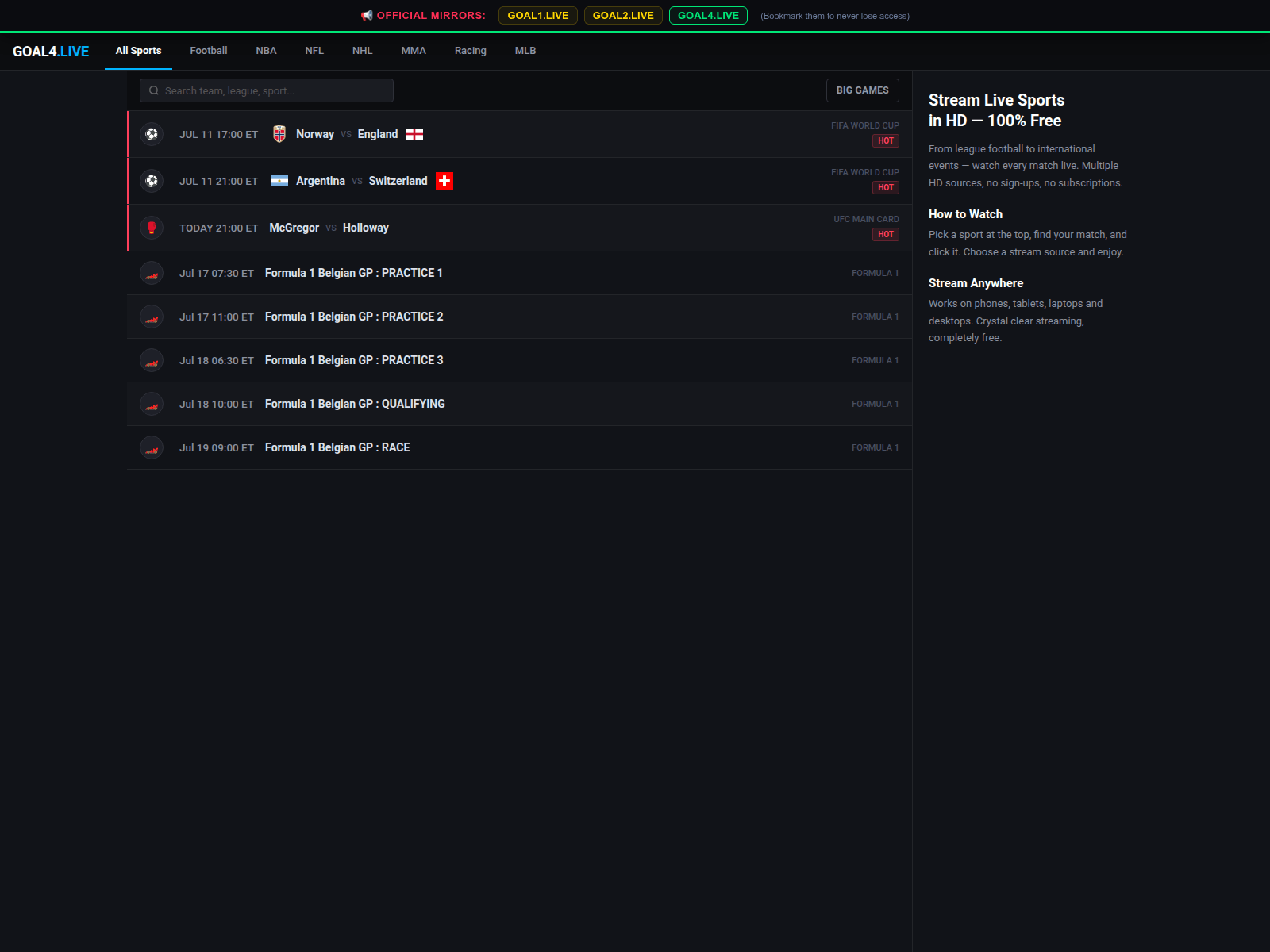Screen dimensions: 1270x952
Task: Click the HOT badge on Norway vs England
Action: click(x=886, y=140)
